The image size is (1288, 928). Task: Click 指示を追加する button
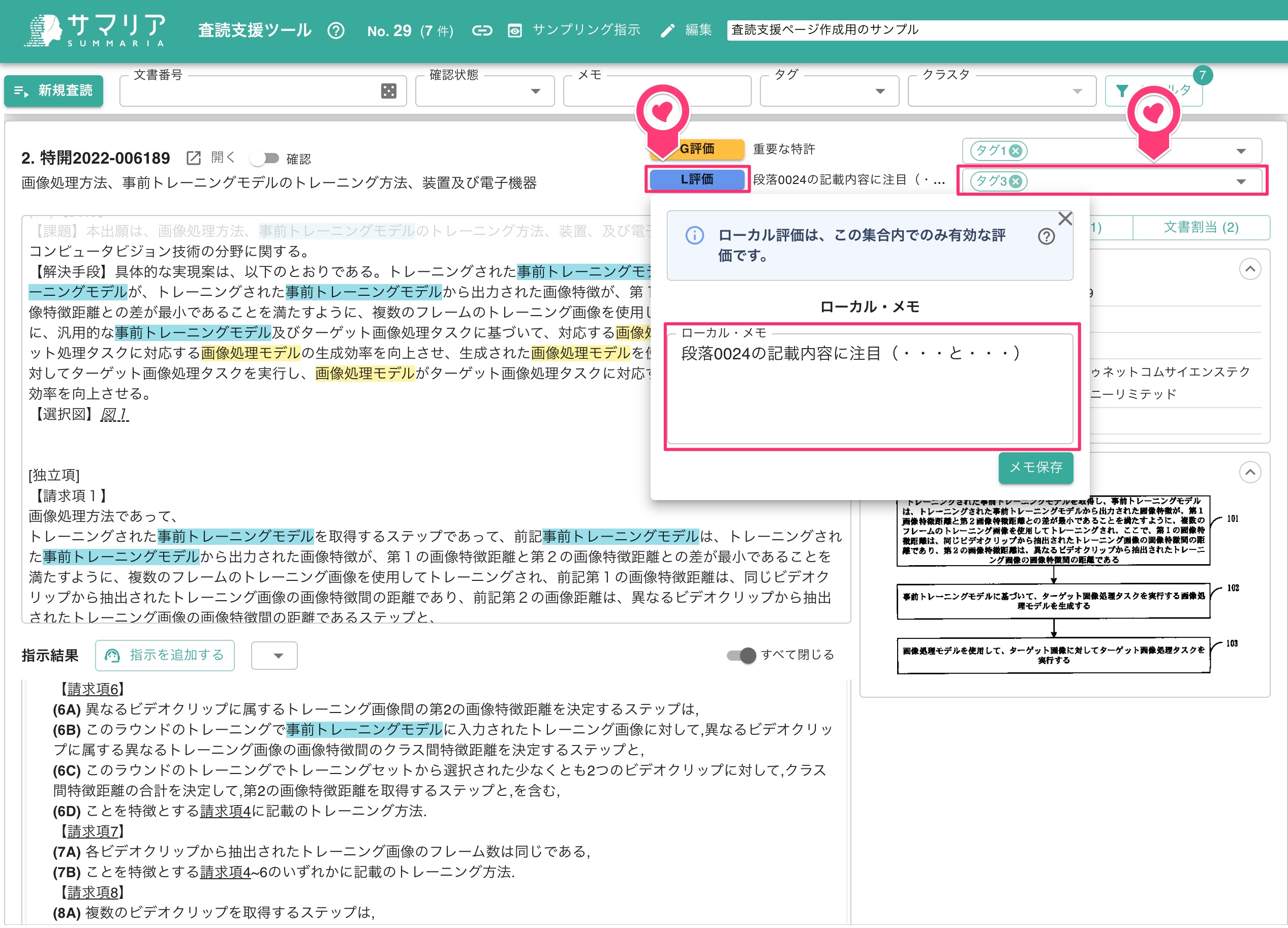click(165, 656)
